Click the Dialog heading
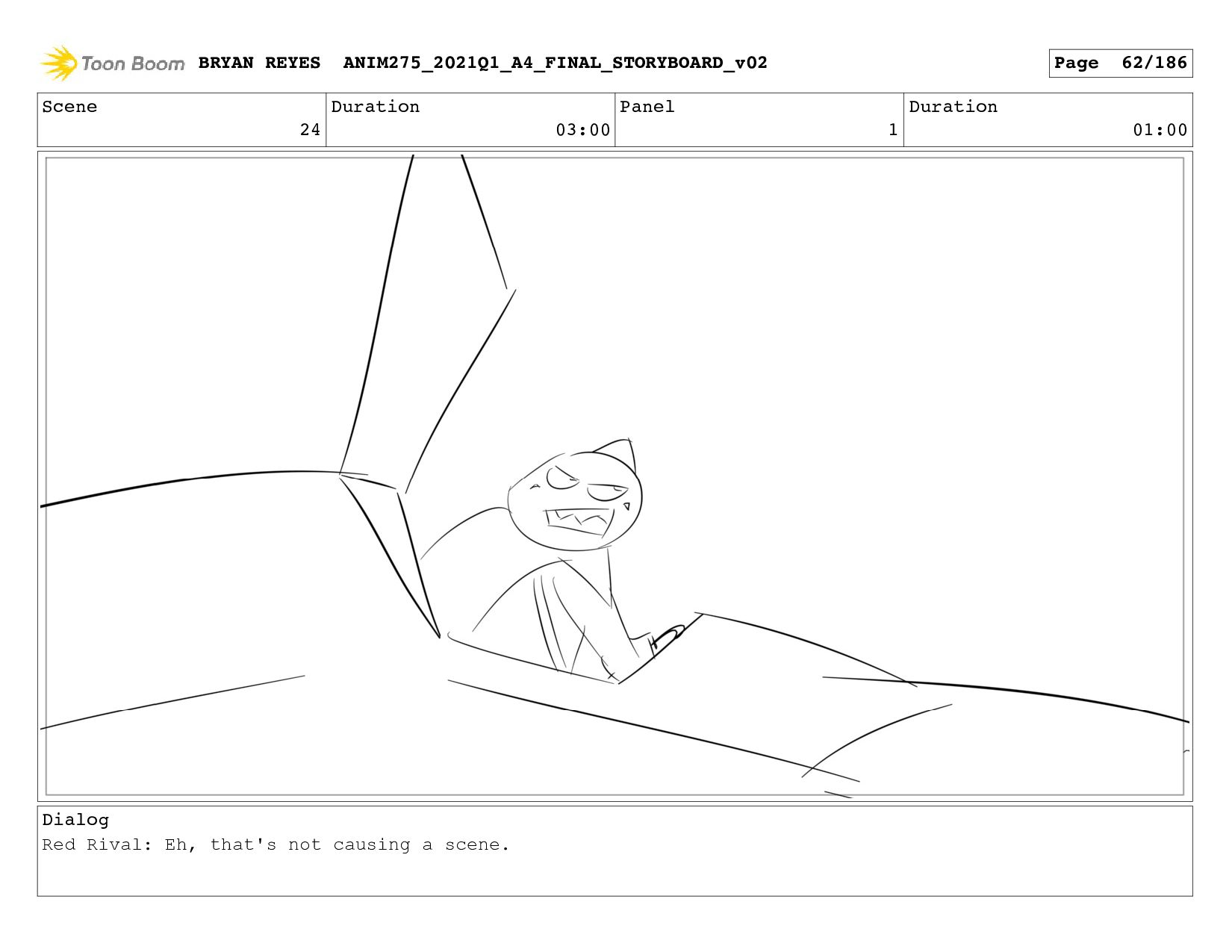1232x952 pixels. (75, 820)
